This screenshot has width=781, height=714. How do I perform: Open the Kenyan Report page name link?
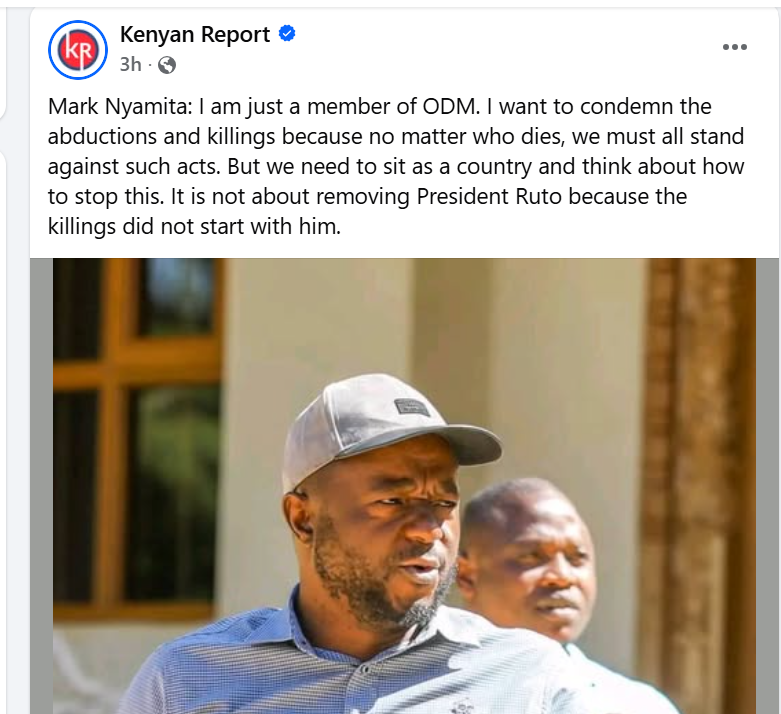195,34
